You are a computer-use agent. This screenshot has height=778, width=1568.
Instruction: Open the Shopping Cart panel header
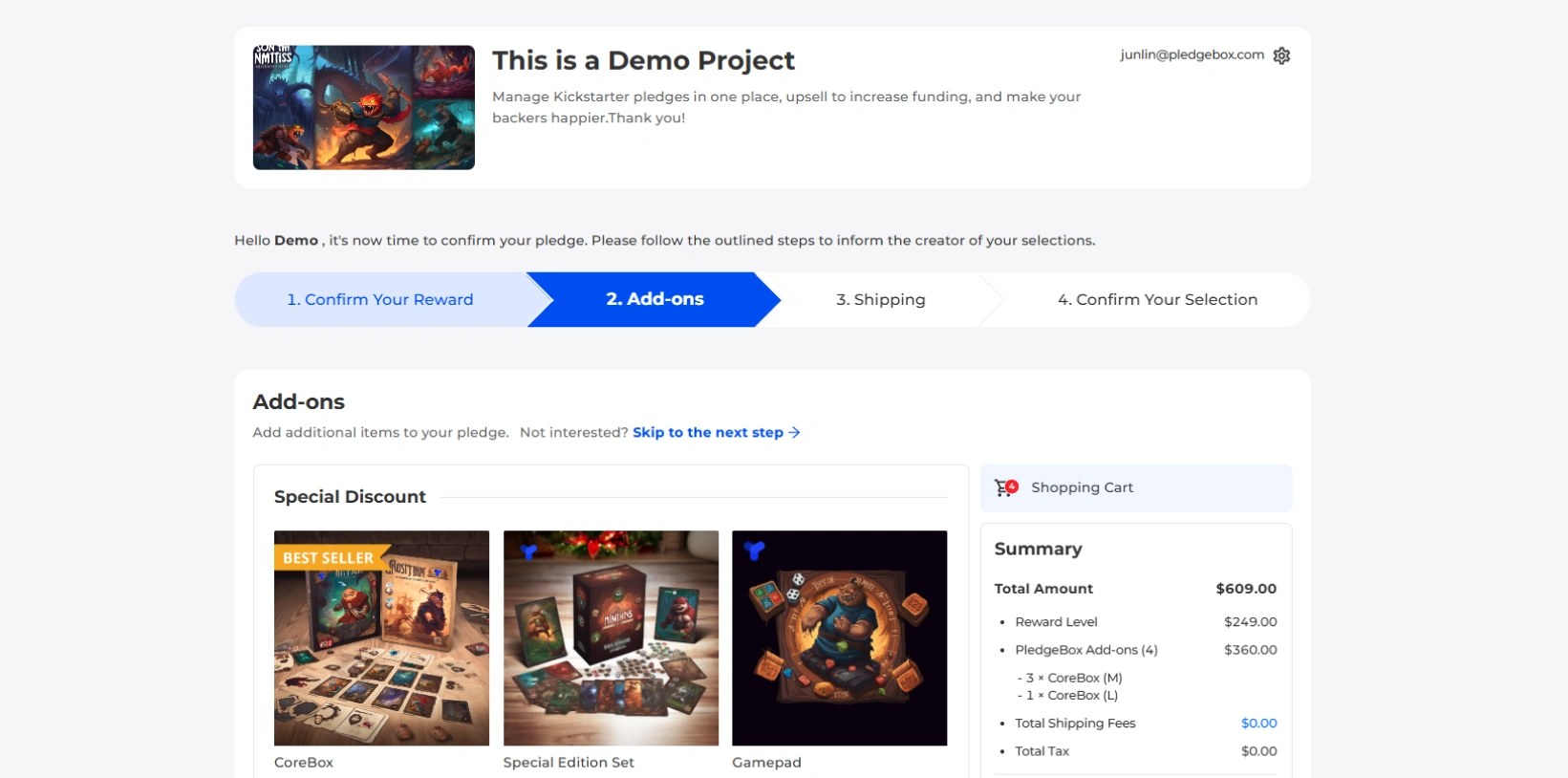pyautogui.click(x=1136, y=488)
